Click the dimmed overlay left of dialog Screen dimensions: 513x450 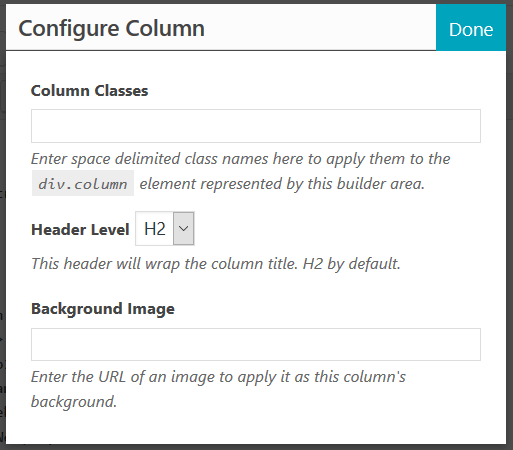tap(3, 233)
